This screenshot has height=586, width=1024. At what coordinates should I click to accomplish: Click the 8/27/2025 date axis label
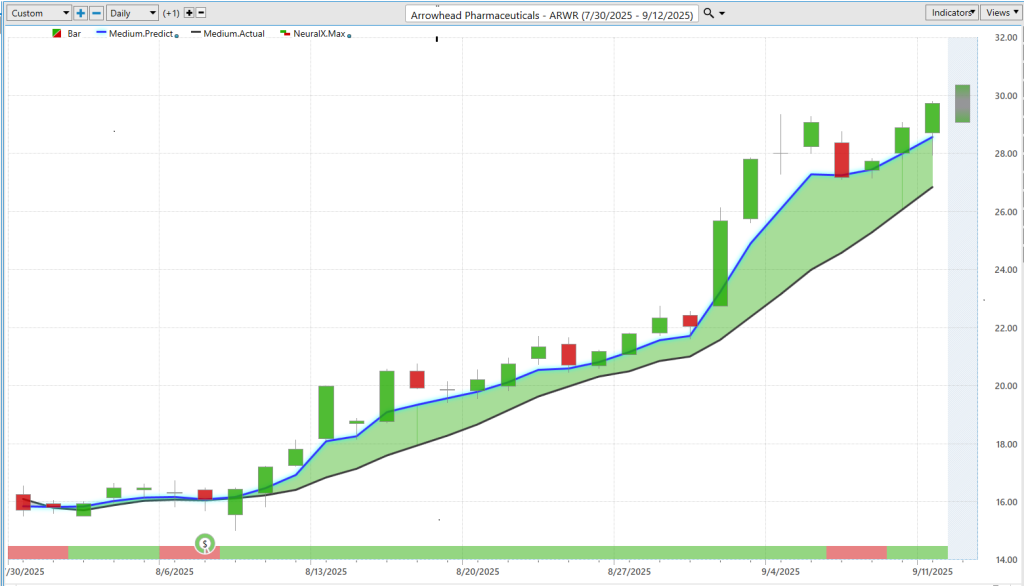[x=629, y=572]
